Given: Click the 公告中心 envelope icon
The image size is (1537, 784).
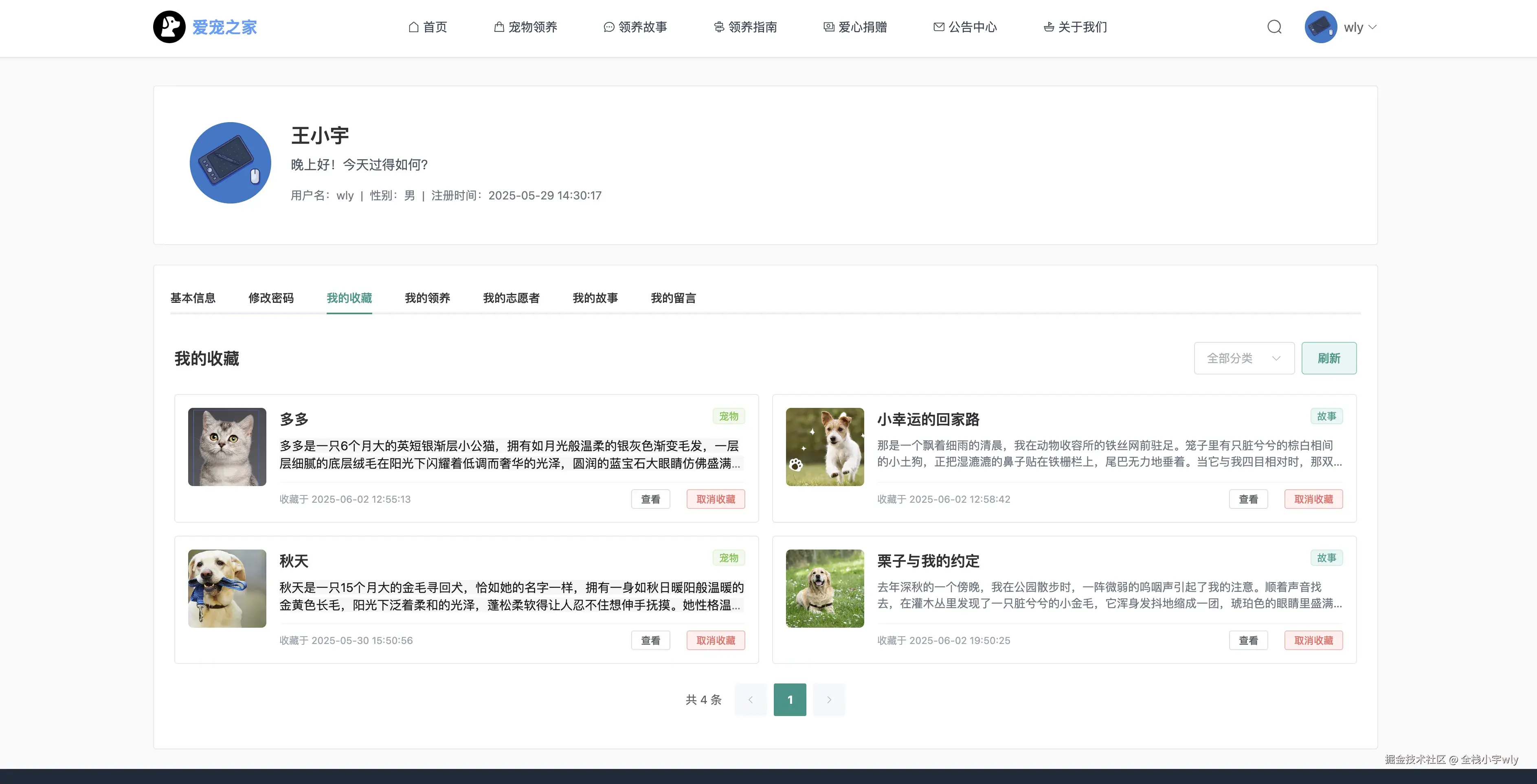Looking at the screenshot, I should coord(939,27).
